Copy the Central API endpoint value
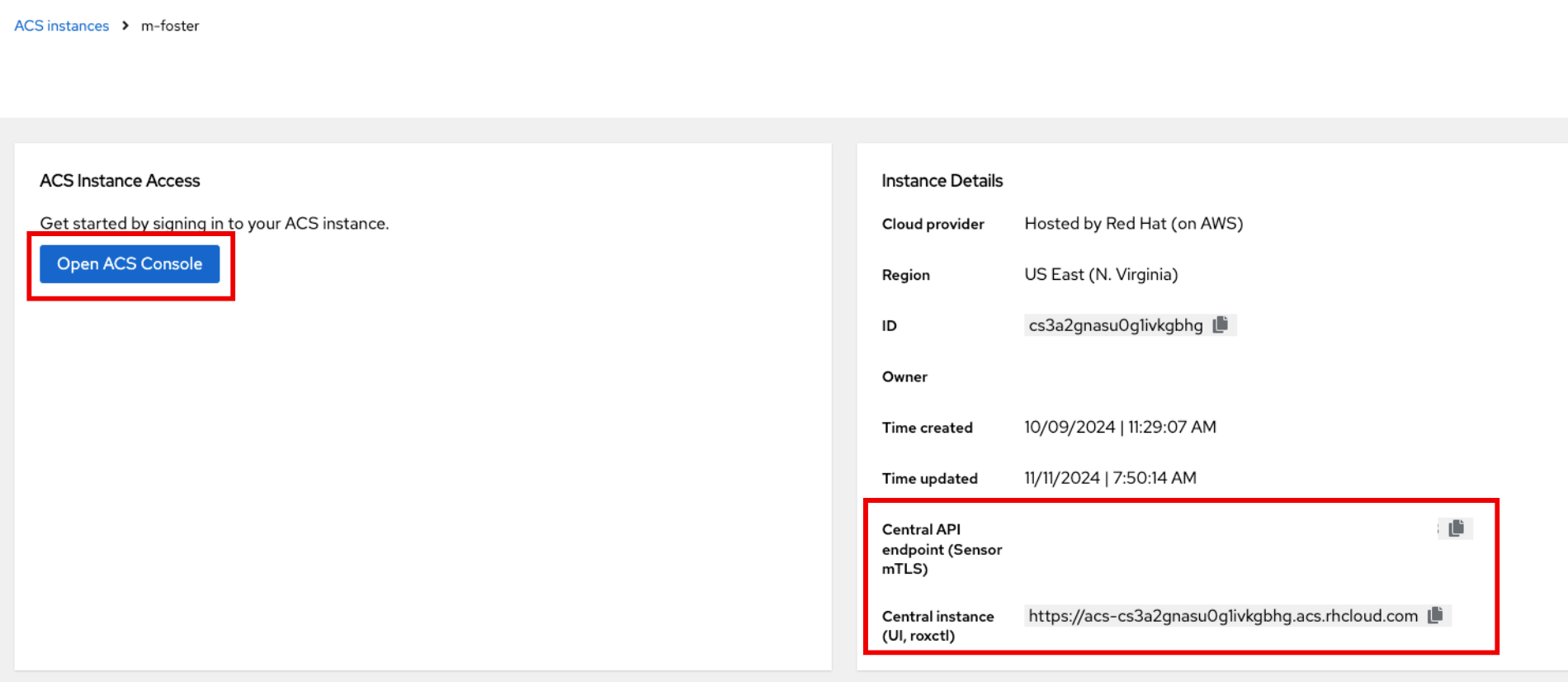Viewport: 1568px width, 682px height. point(1457,528)
